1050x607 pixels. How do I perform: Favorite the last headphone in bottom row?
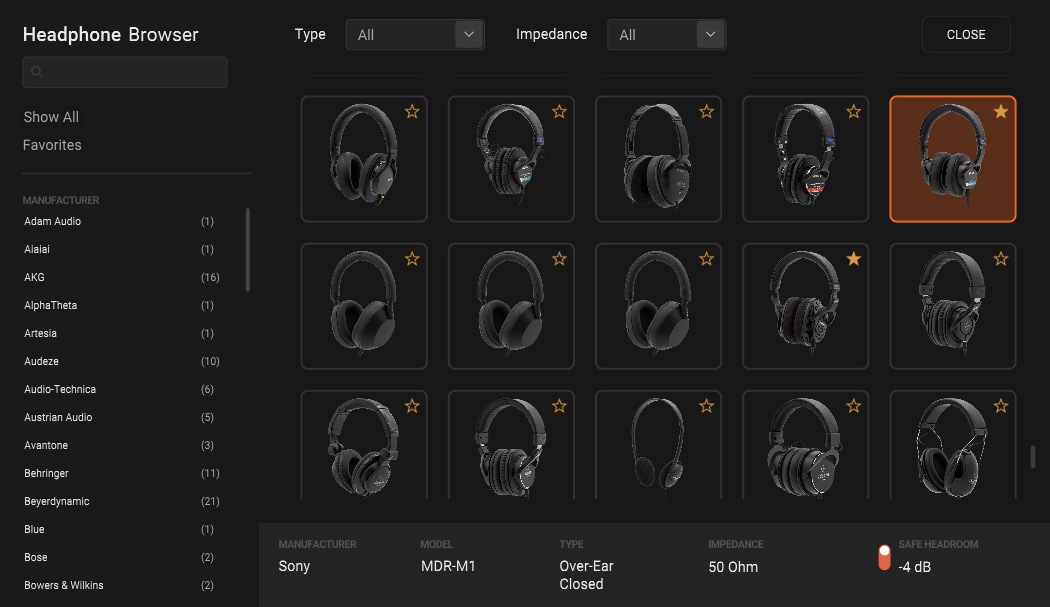(x=1001, y=406)
